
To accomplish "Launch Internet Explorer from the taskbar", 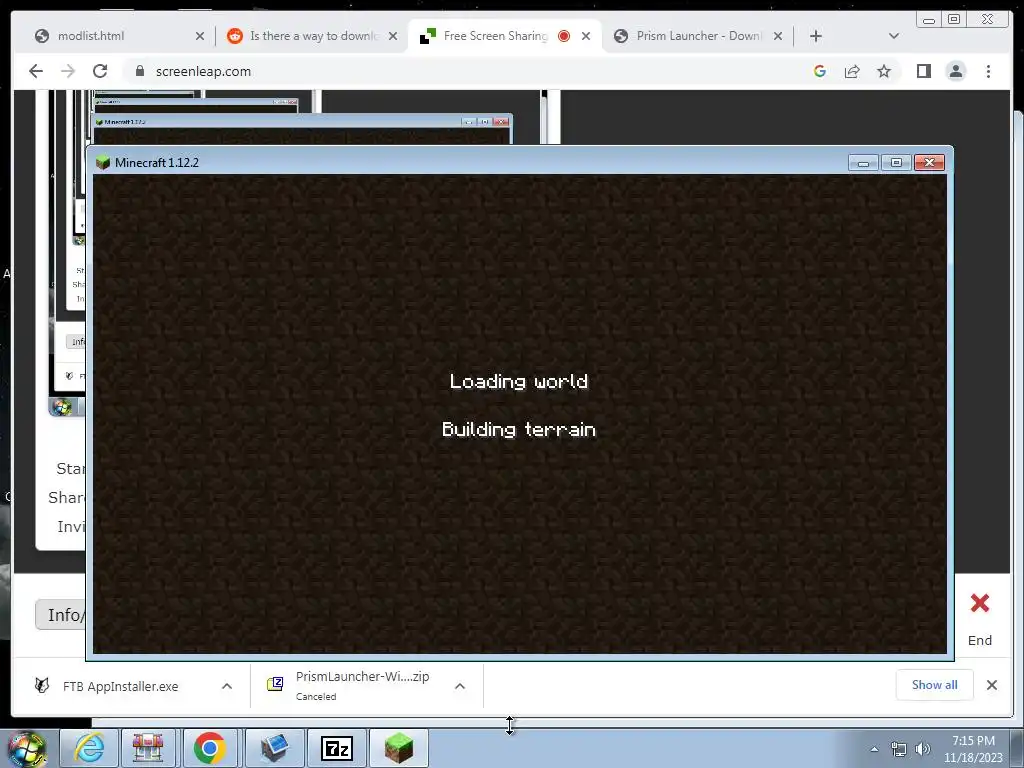I will click(88, 748).
